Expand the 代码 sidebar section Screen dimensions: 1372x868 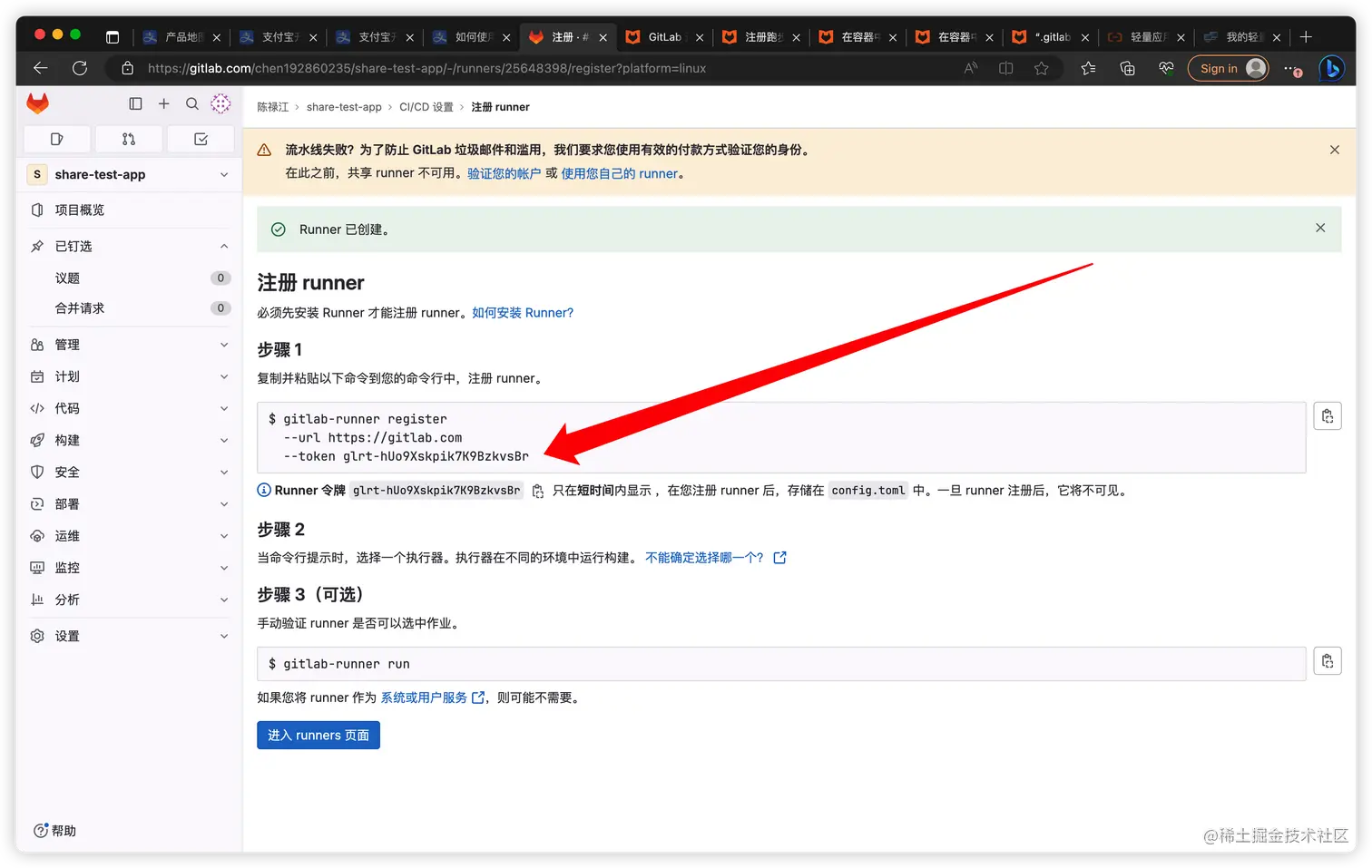pos(129,408)
